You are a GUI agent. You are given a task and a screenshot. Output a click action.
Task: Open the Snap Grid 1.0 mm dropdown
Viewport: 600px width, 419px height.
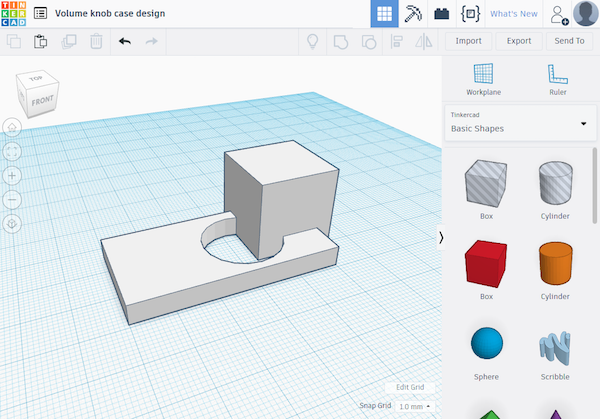[415, 406]
